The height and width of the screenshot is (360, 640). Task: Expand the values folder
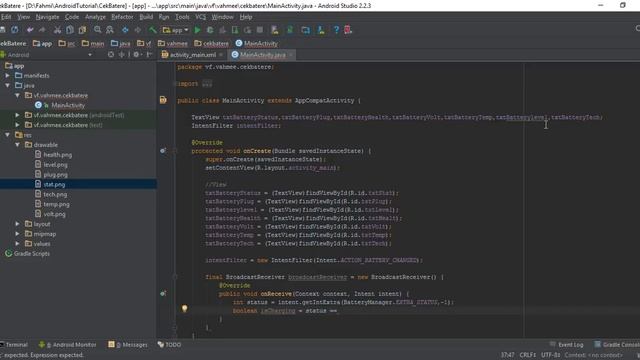coord(18,244)
